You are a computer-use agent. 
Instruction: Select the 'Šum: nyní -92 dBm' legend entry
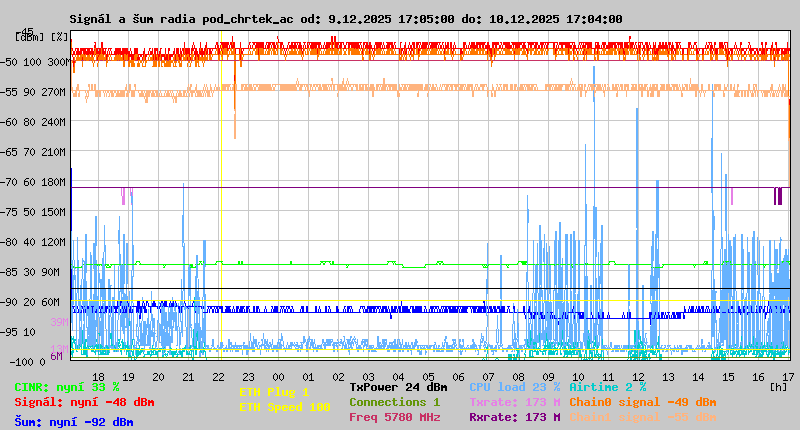pos(74,422)
